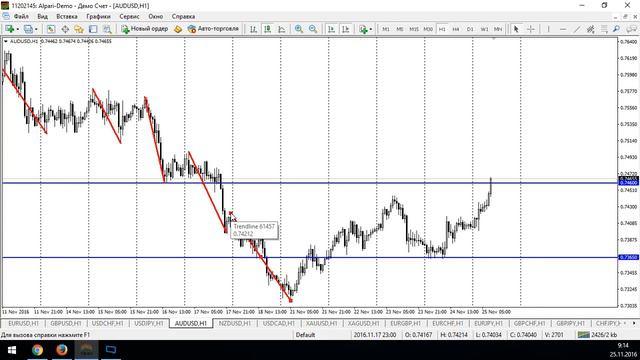Open the Indicators list icon

point(362,29)
